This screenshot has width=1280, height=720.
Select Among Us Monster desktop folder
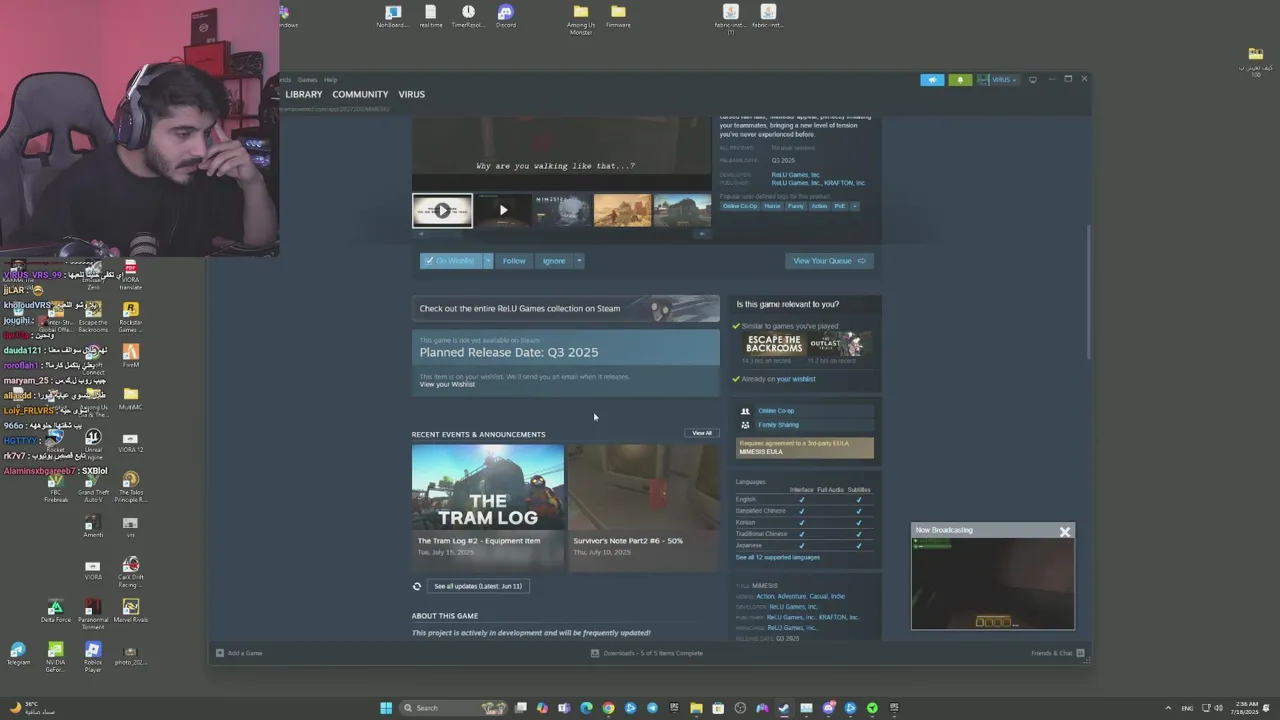581,18
